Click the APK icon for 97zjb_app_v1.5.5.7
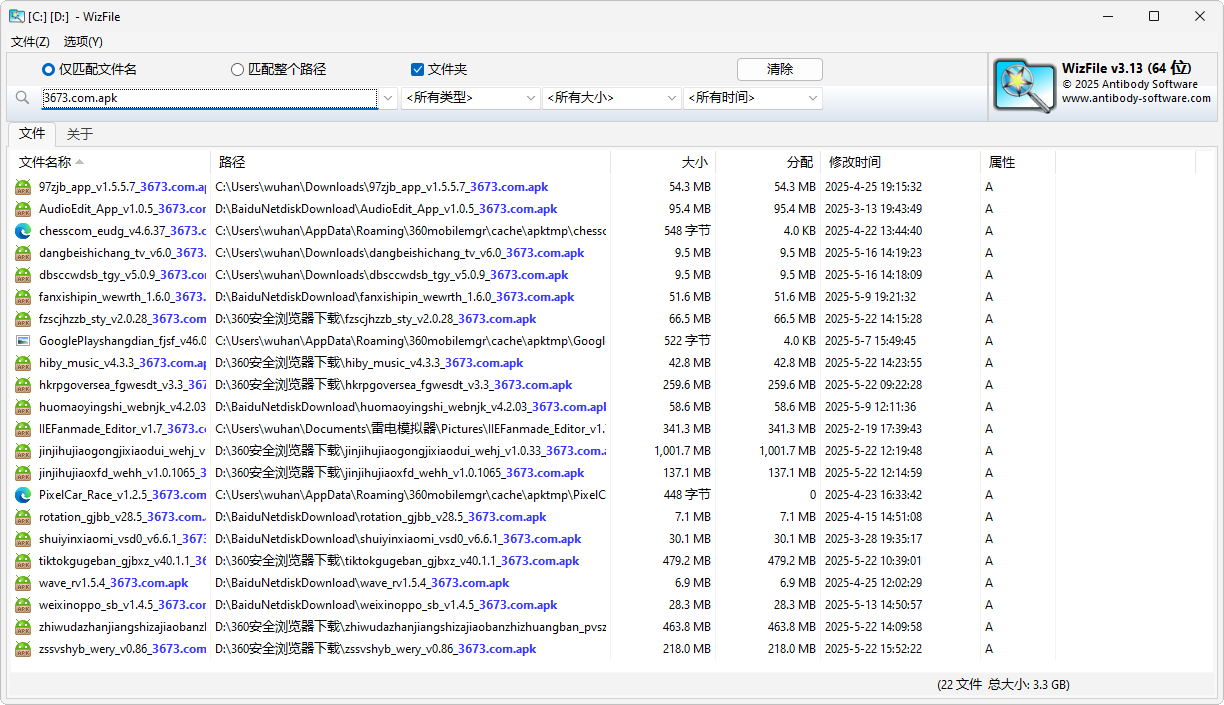This screenshot has height=705, width=1224. point(23,187)
